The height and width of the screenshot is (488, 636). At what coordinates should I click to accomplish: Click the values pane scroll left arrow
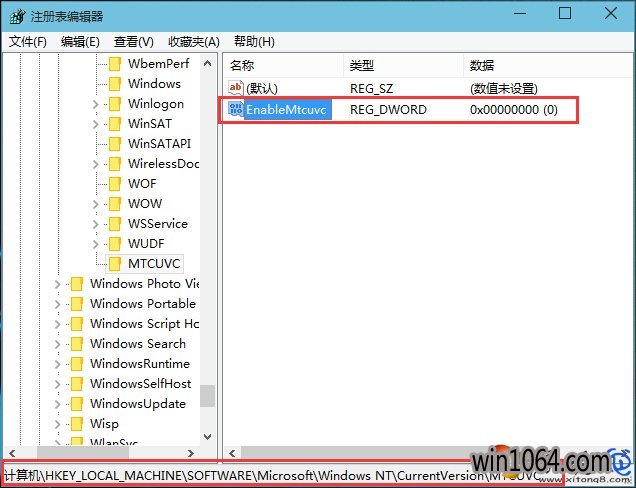tap(232, 453)
